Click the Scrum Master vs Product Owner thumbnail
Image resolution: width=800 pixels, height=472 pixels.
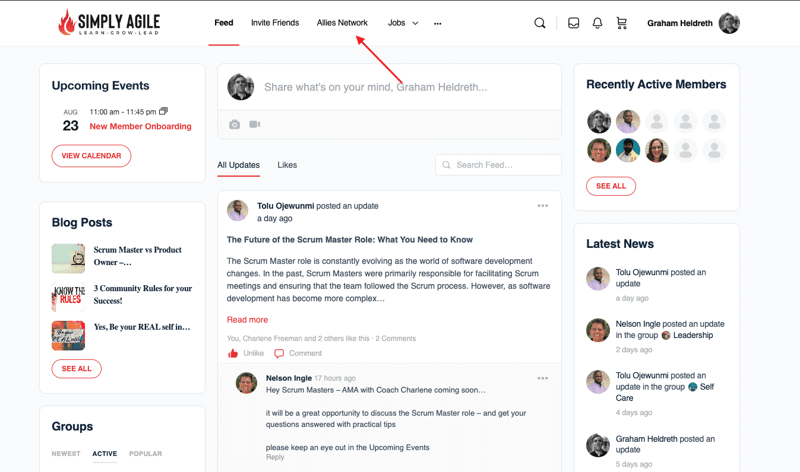click(x=68, y=259)
